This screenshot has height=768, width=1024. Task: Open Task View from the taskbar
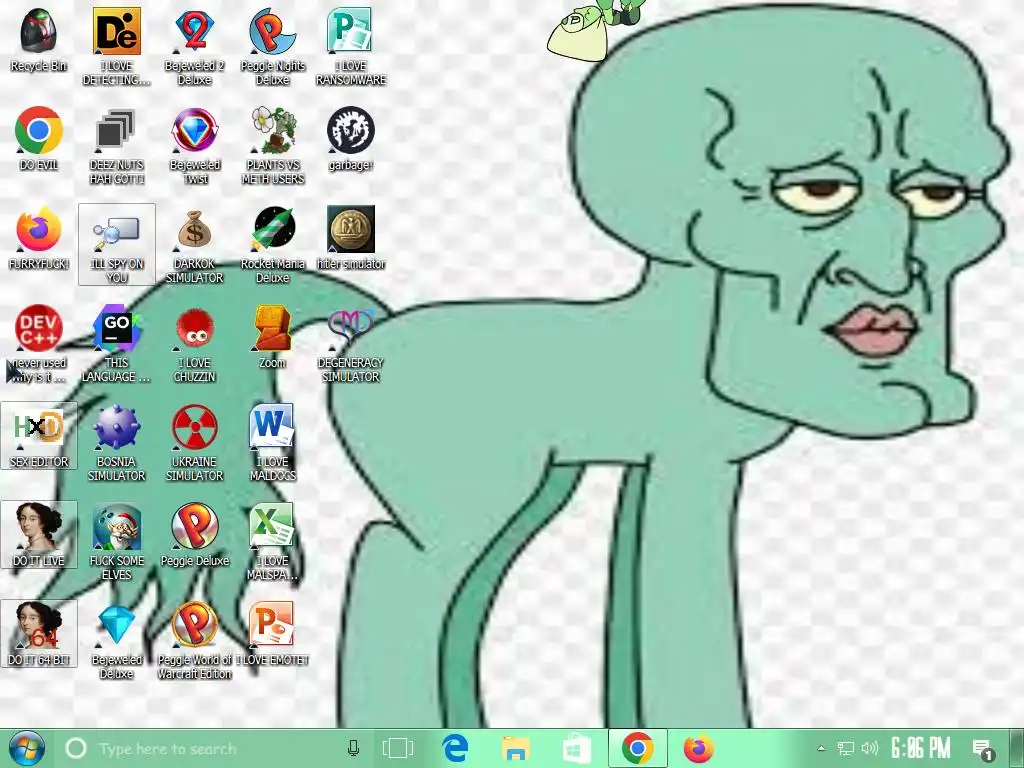pos(397,748)
